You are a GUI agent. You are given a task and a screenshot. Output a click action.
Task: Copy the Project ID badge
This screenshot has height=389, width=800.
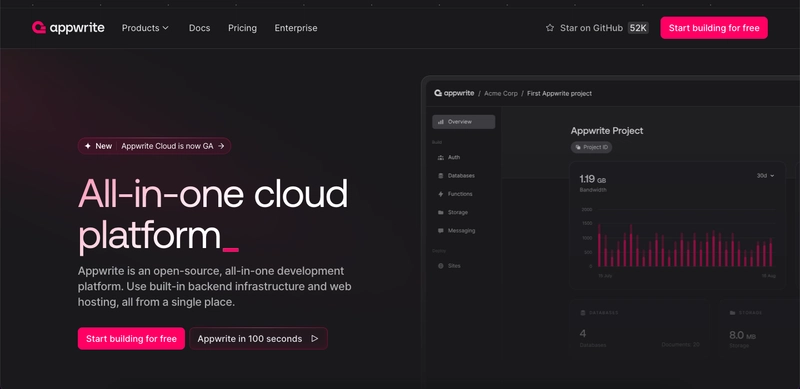(591, 147)
